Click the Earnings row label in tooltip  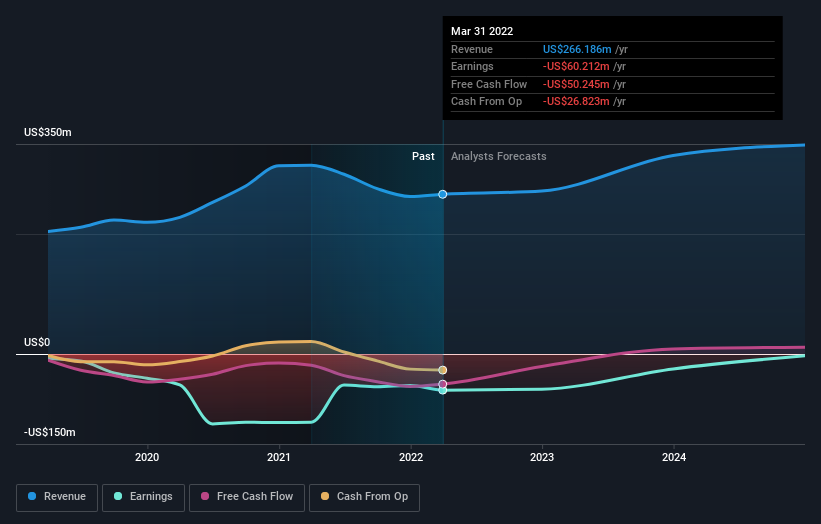472,66
